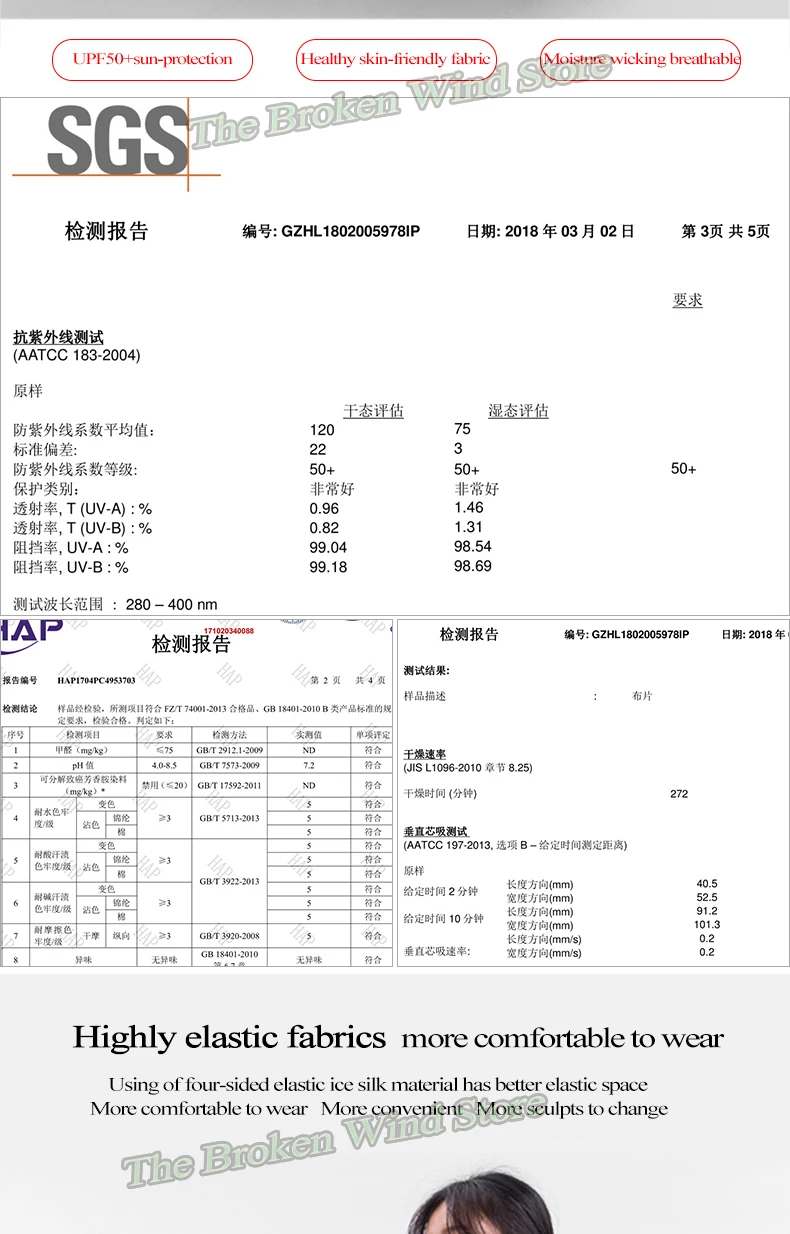The image size is (790, 1234).
Task: Click the wicking value 101.3
Action: pyautogui.click(x=707, y=925)
